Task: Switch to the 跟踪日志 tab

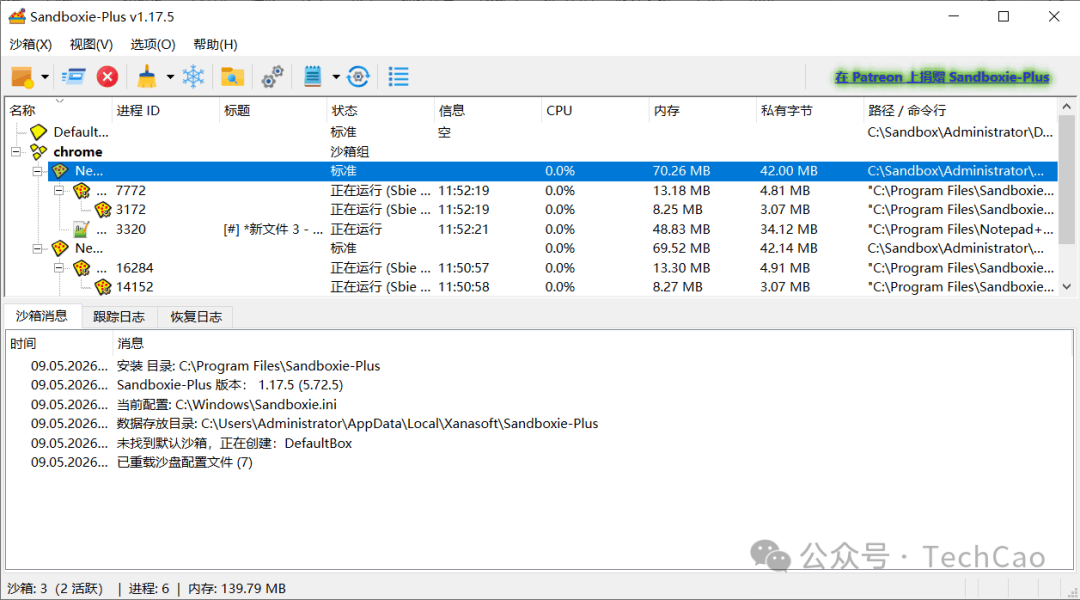Action: coord(119,317)
